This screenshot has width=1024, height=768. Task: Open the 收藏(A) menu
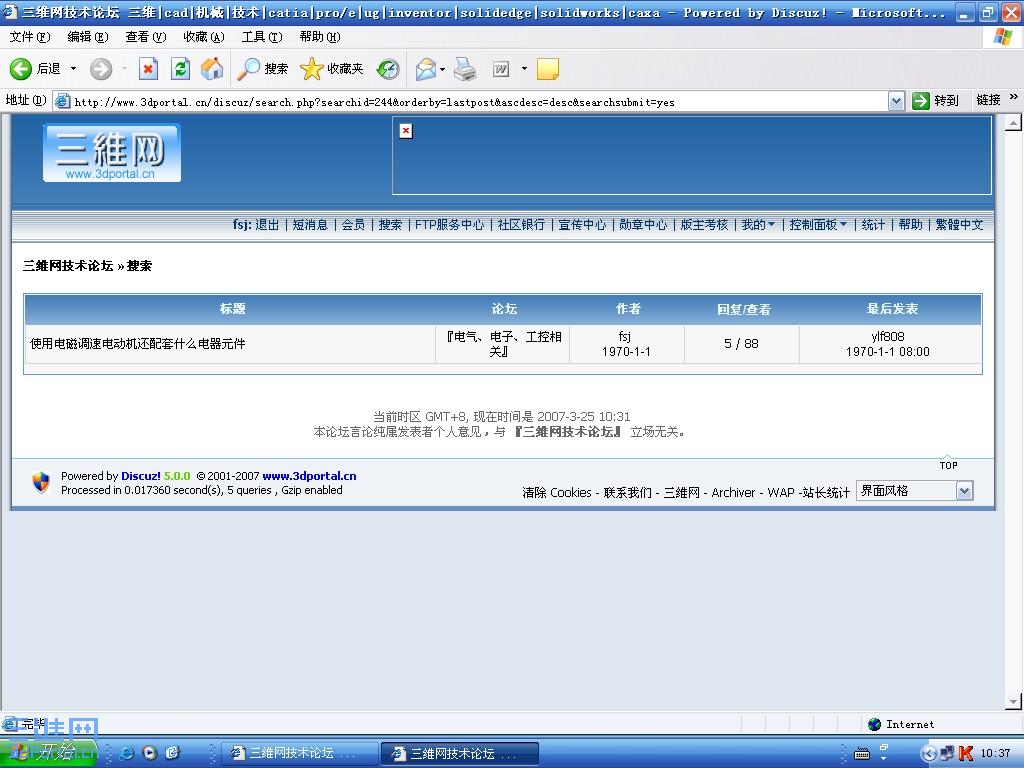tap(204, 37)
